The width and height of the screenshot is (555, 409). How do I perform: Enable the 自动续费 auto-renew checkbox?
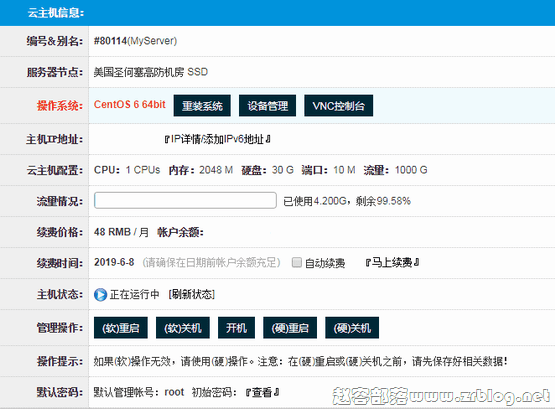297,262
